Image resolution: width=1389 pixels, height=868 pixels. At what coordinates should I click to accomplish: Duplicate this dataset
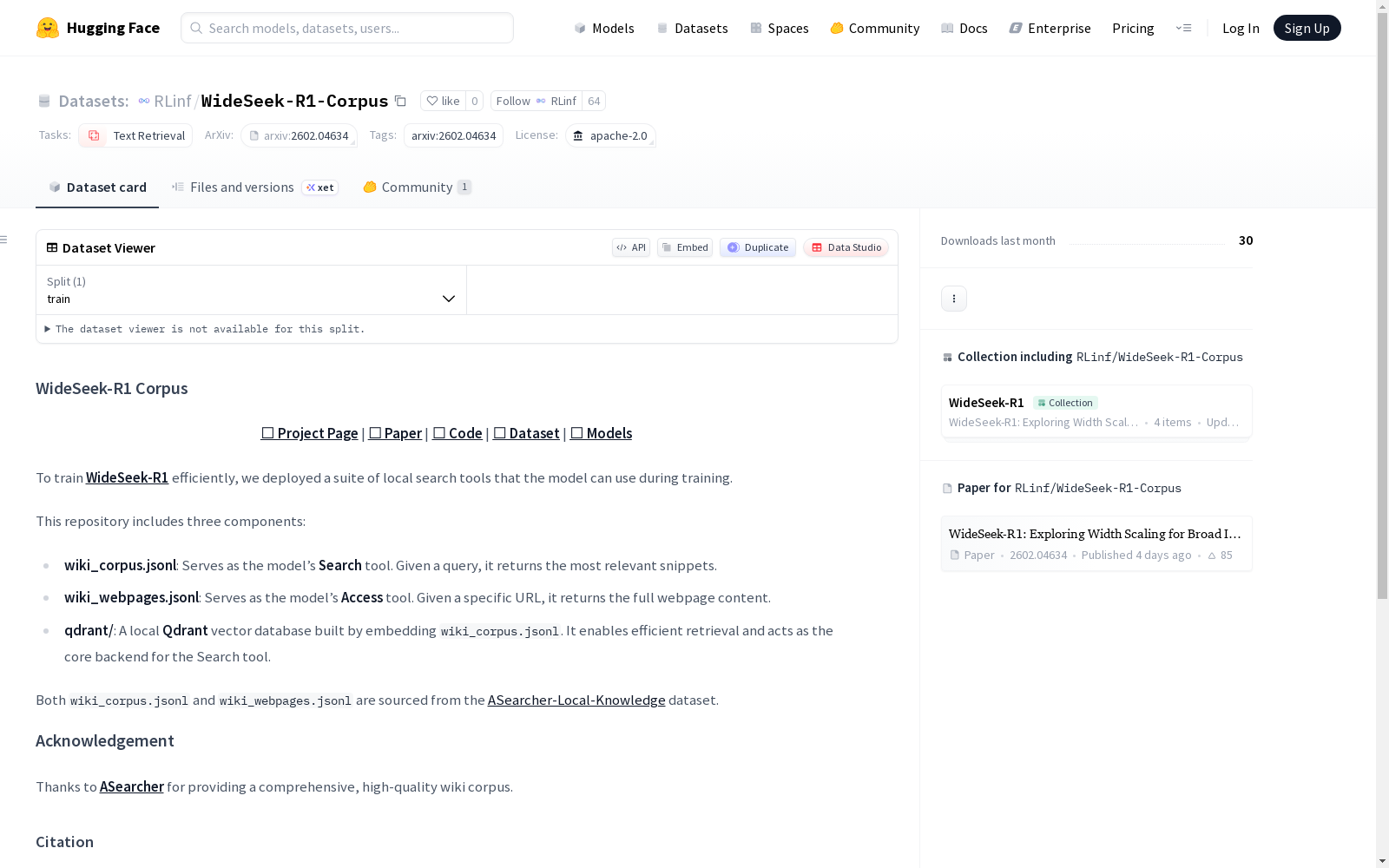coord(758,247)
